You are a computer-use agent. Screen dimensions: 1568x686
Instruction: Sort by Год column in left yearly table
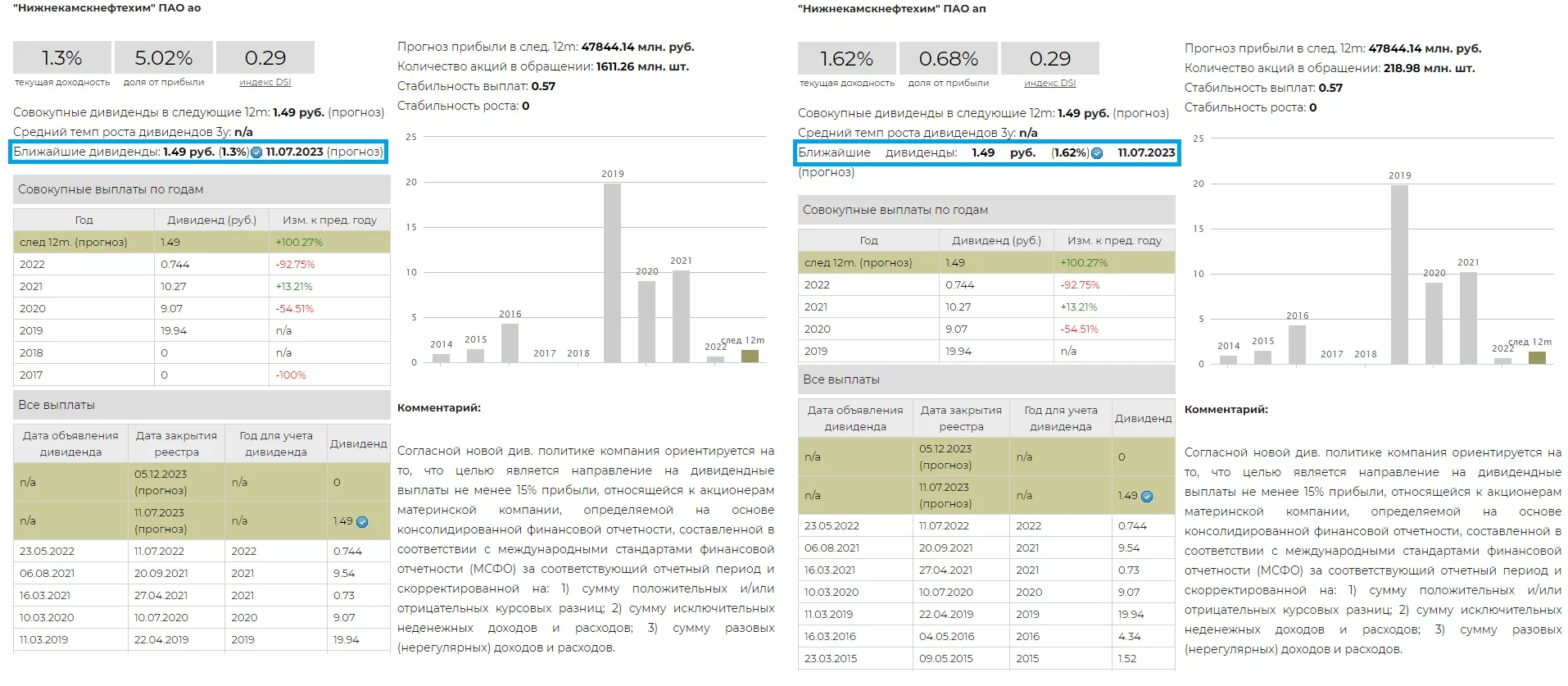[x=84, y=220]
